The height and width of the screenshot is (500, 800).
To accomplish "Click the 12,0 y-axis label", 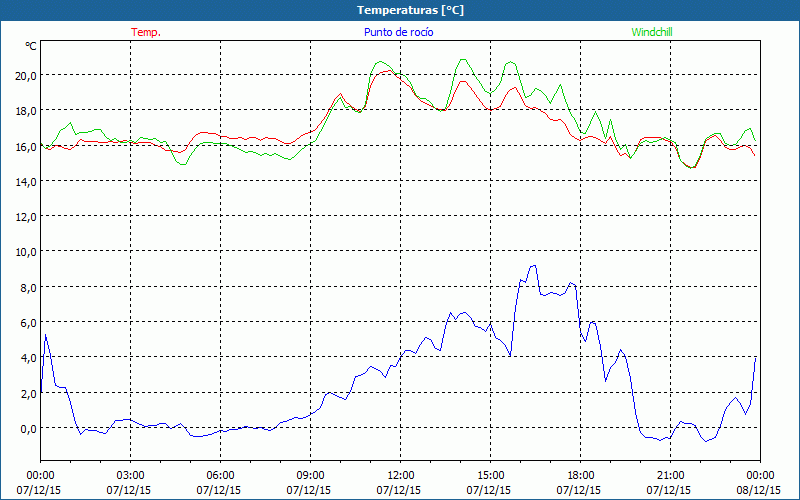I will (x=26, y=217).
